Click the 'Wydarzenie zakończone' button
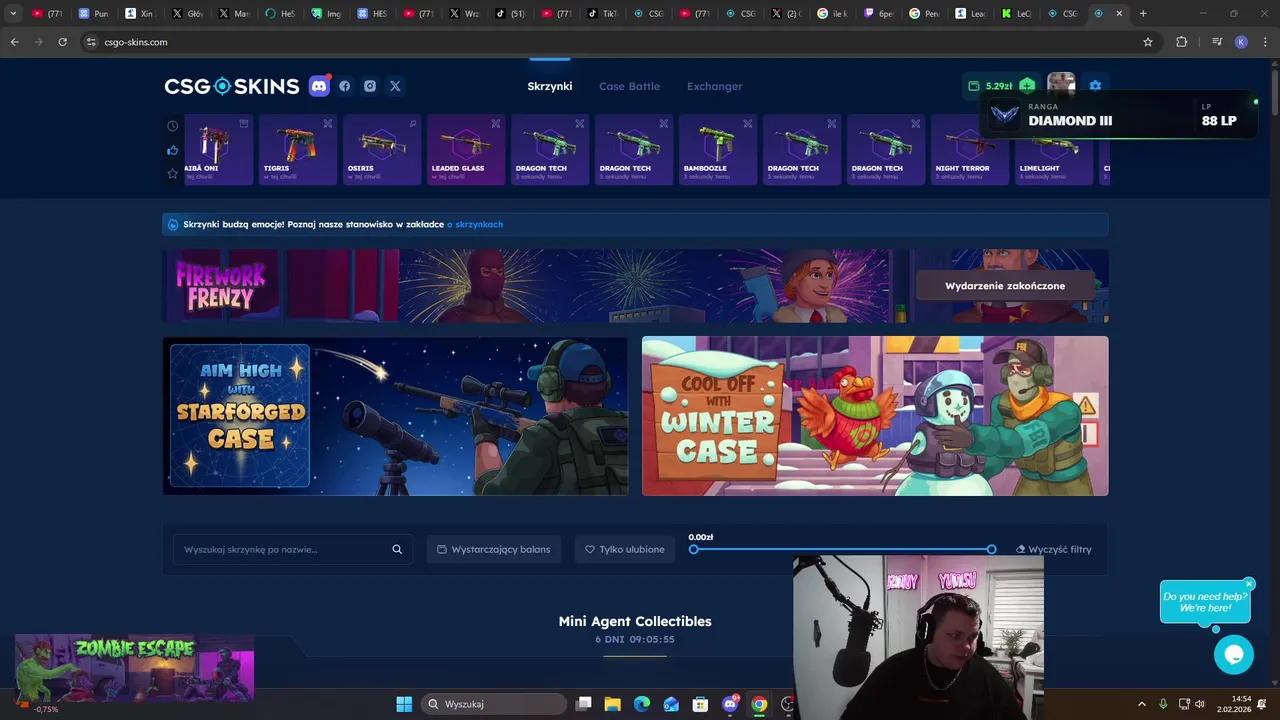Screen dimensions: 1280x720 [x=1005, y=286]
